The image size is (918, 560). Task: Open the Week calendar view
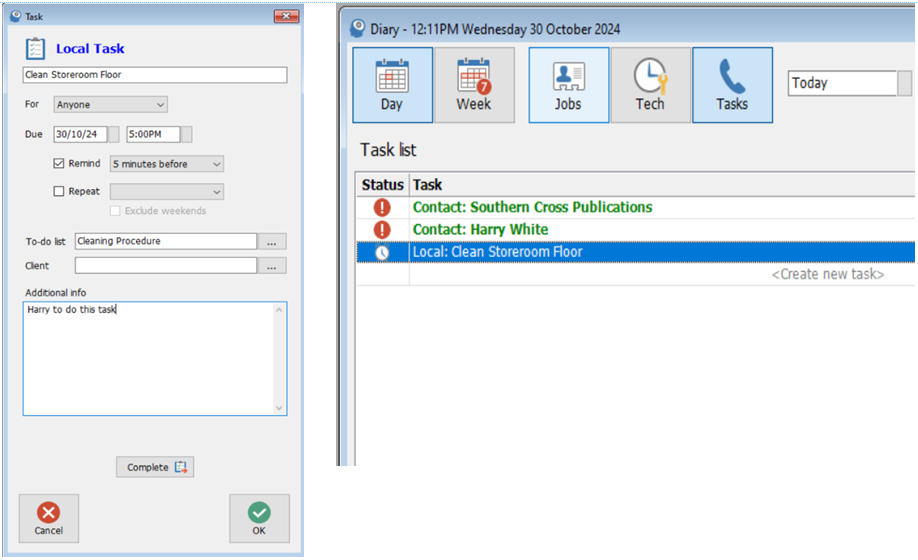coord(474,85)
